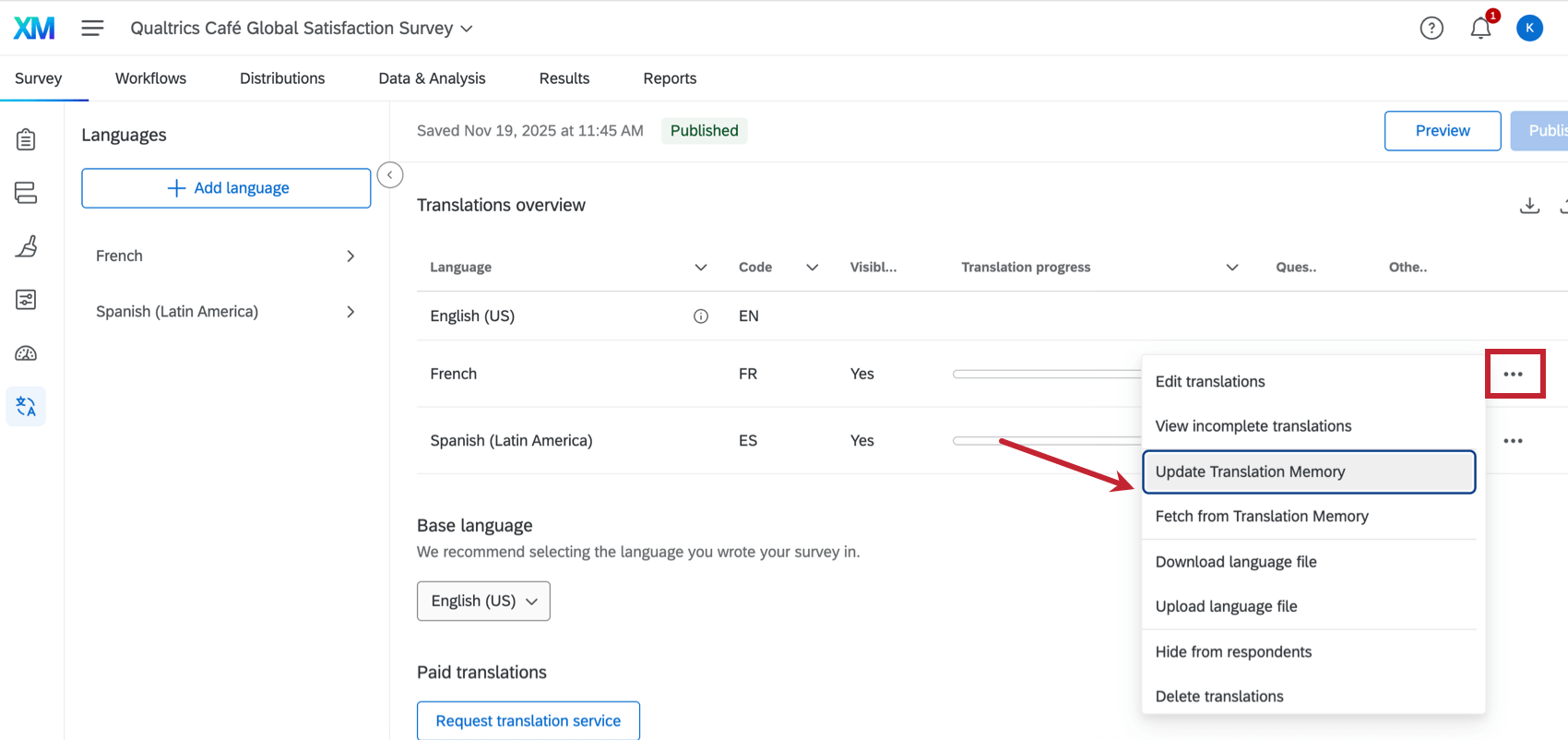Image resolution: width=1568 pixels, height=740 pixels.
Task: Open the survey builder clipboard icon
Action: coord(26,139)
